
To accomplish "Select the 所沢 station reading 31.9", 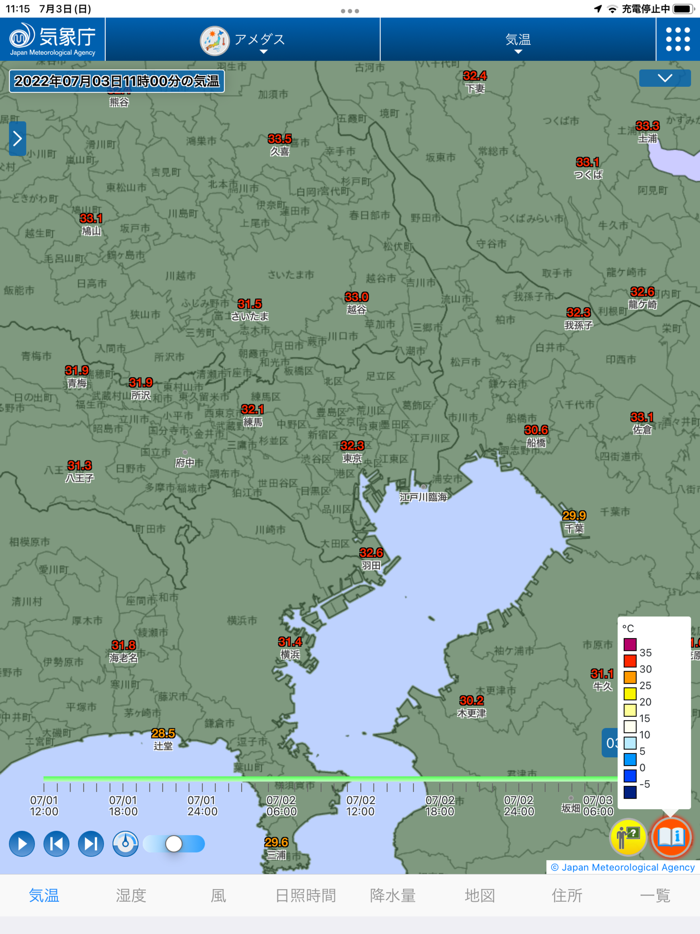I will (x=141, y=388).
